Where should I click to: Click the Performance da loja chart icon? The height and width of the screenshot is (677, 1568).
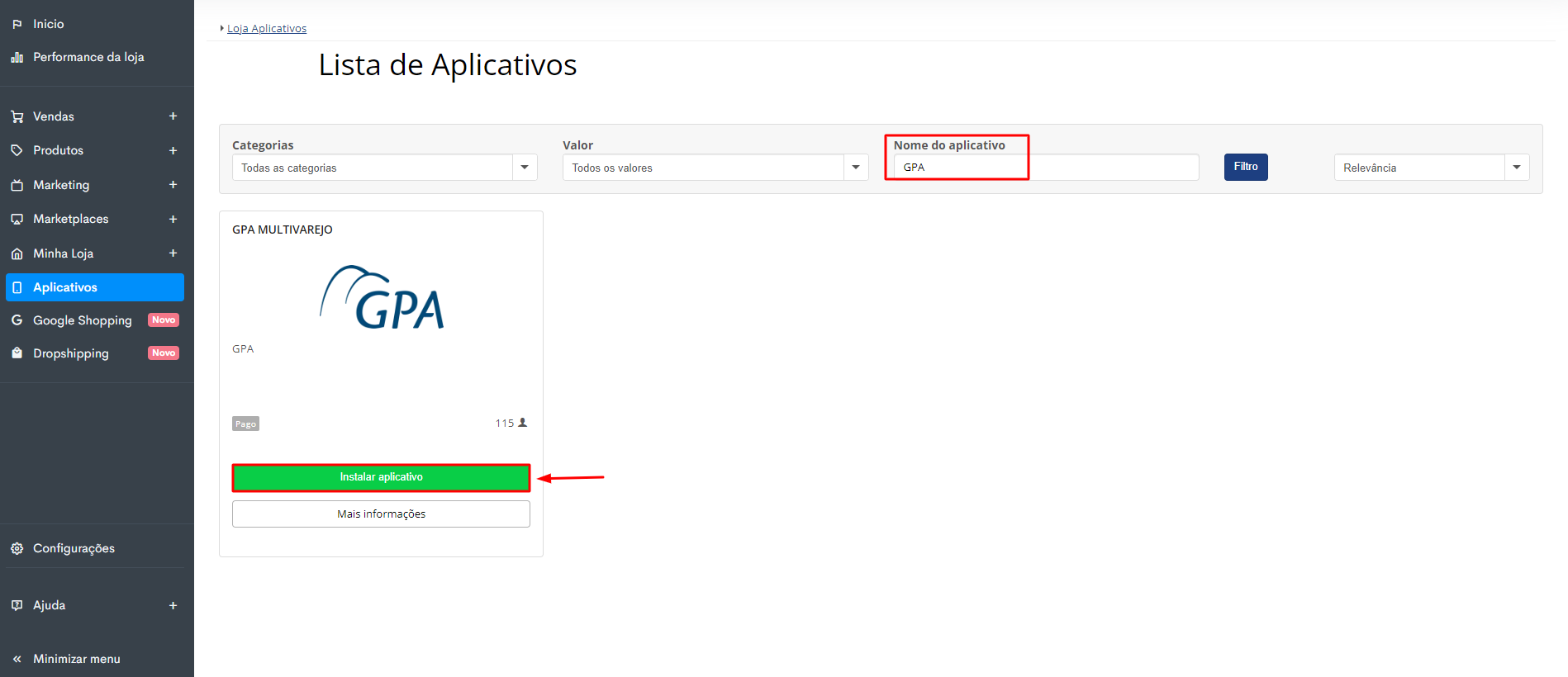tap(17, 57)
